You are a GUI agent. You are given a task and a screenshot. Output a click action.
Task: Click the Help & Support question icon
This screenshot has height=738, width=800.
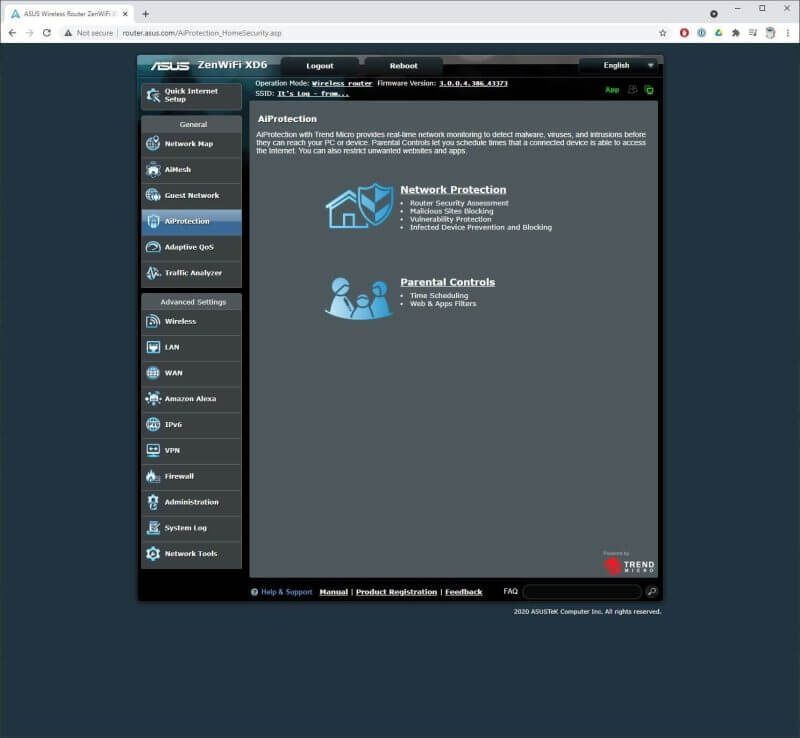tap(254, 592)
